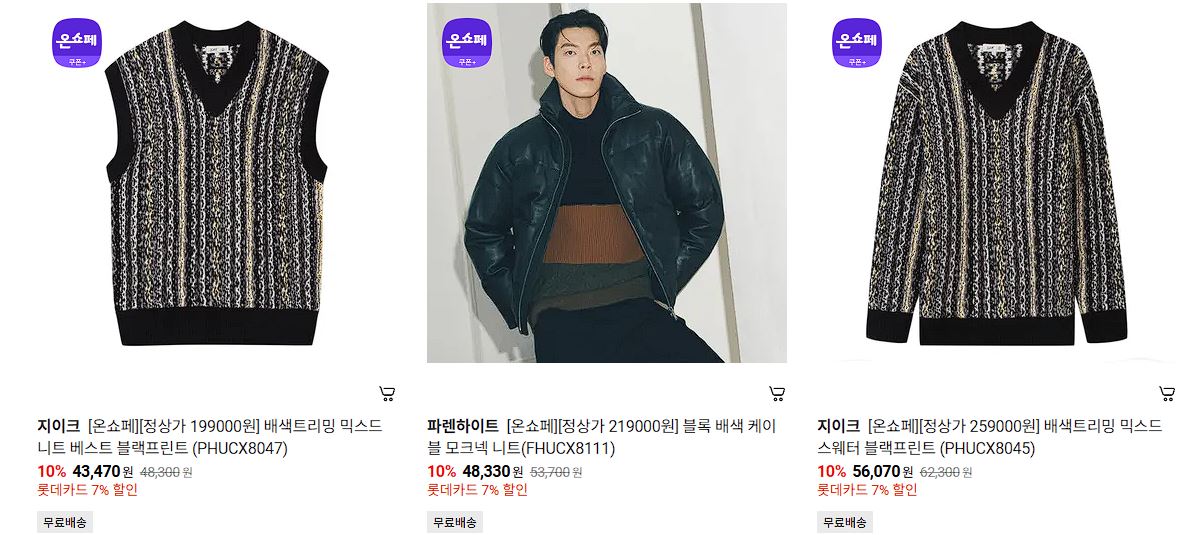Open the leather jacket model photo
Viewport: 1187px width, 535px height.
[606, 183]
